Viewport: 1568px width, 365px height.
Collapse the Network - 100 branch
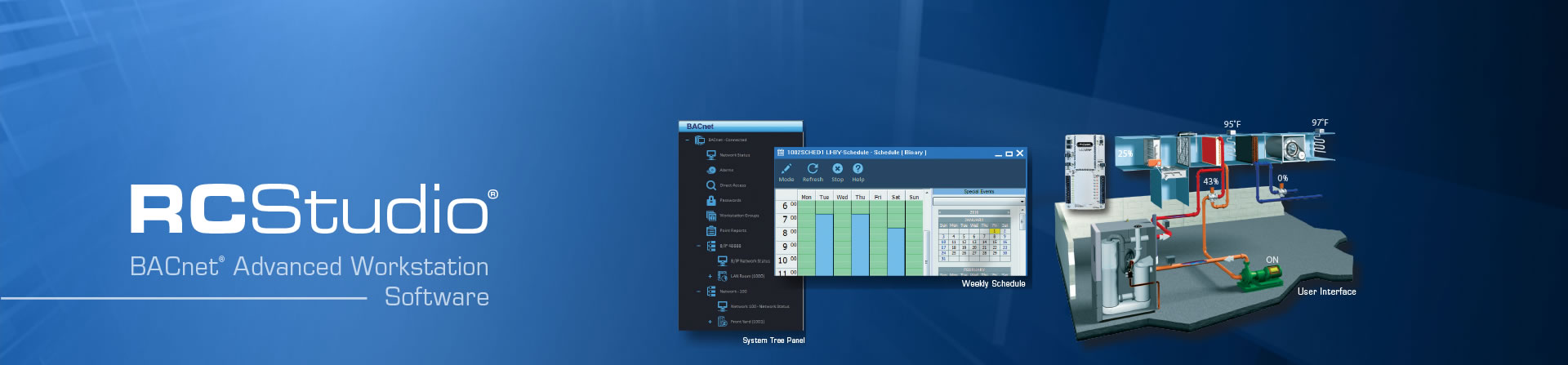tap(698, 292)
